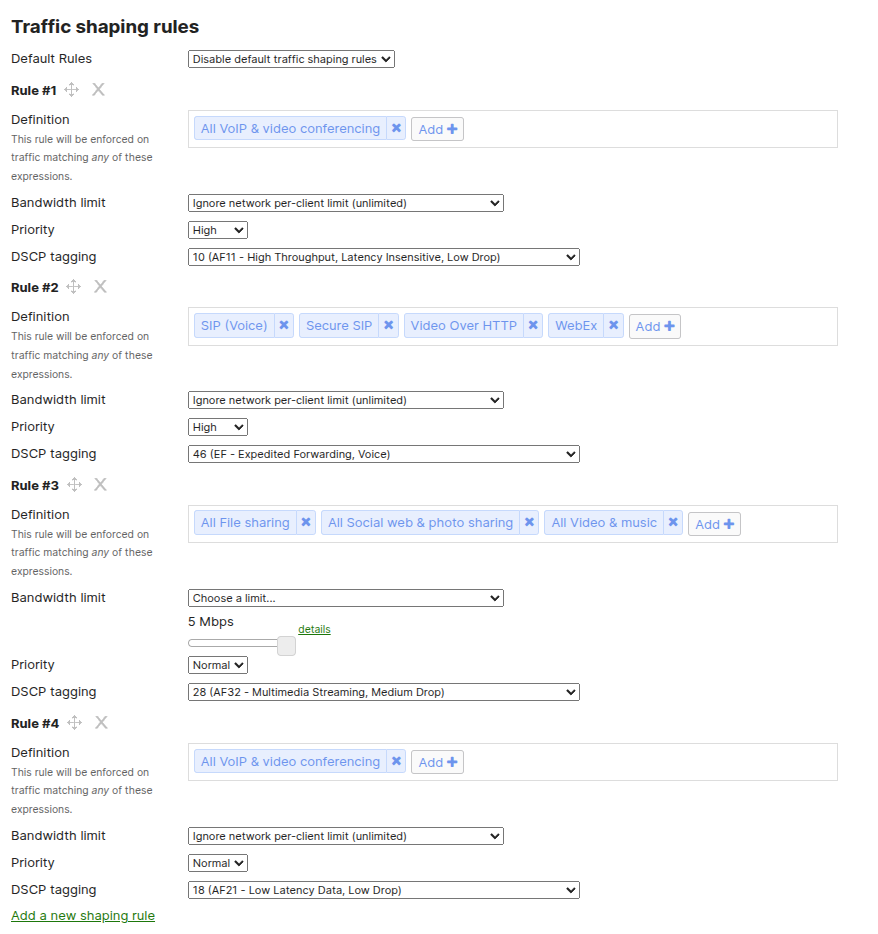This screenshot has height=934, width=878.
Task: Open Rule #1 DSCP tagging dropdown
Action: click(384, 257)
